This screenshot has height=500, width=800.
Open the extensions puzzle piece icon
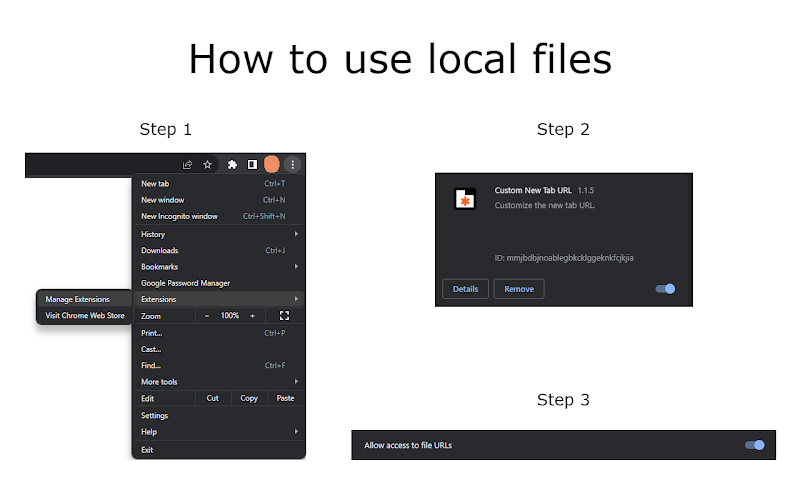pyautogui.click(x=232, y=165)
